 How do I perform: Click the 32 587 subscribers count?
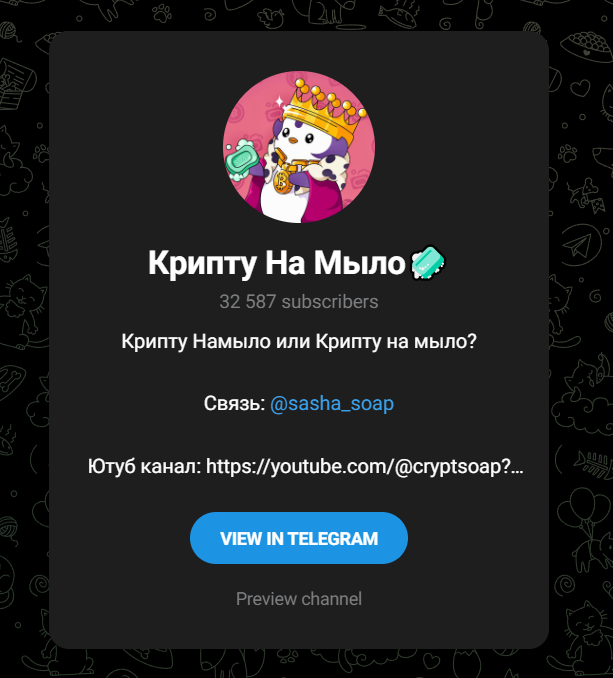pos(299,301)
